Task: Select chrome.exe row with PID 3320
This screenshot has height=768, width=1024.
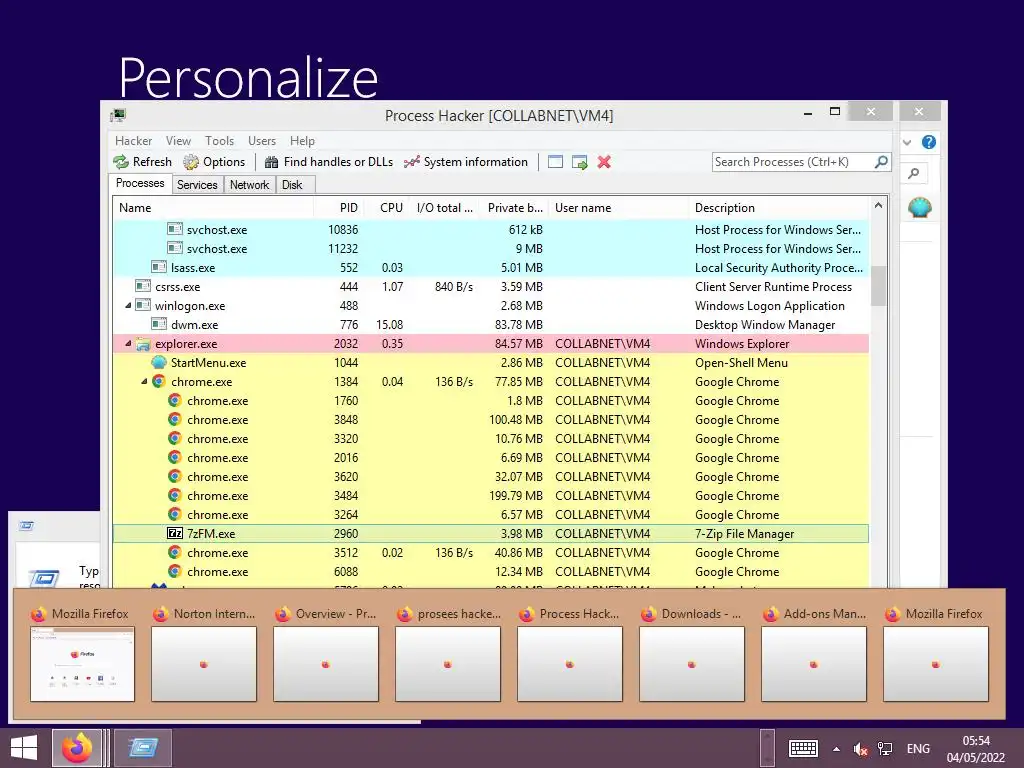Action: [491, 439]
